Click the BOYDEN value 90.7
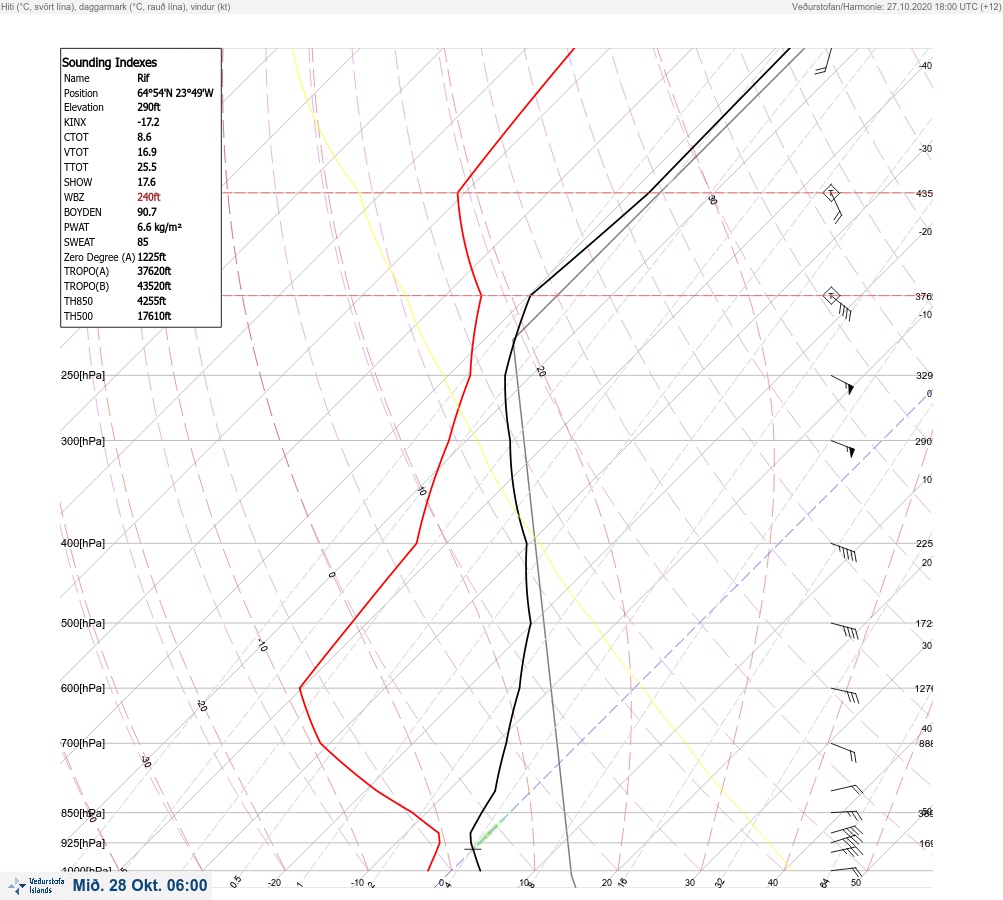Image resolution: width=1003 pixels, height=900 pixels. (x=146, y=212)
